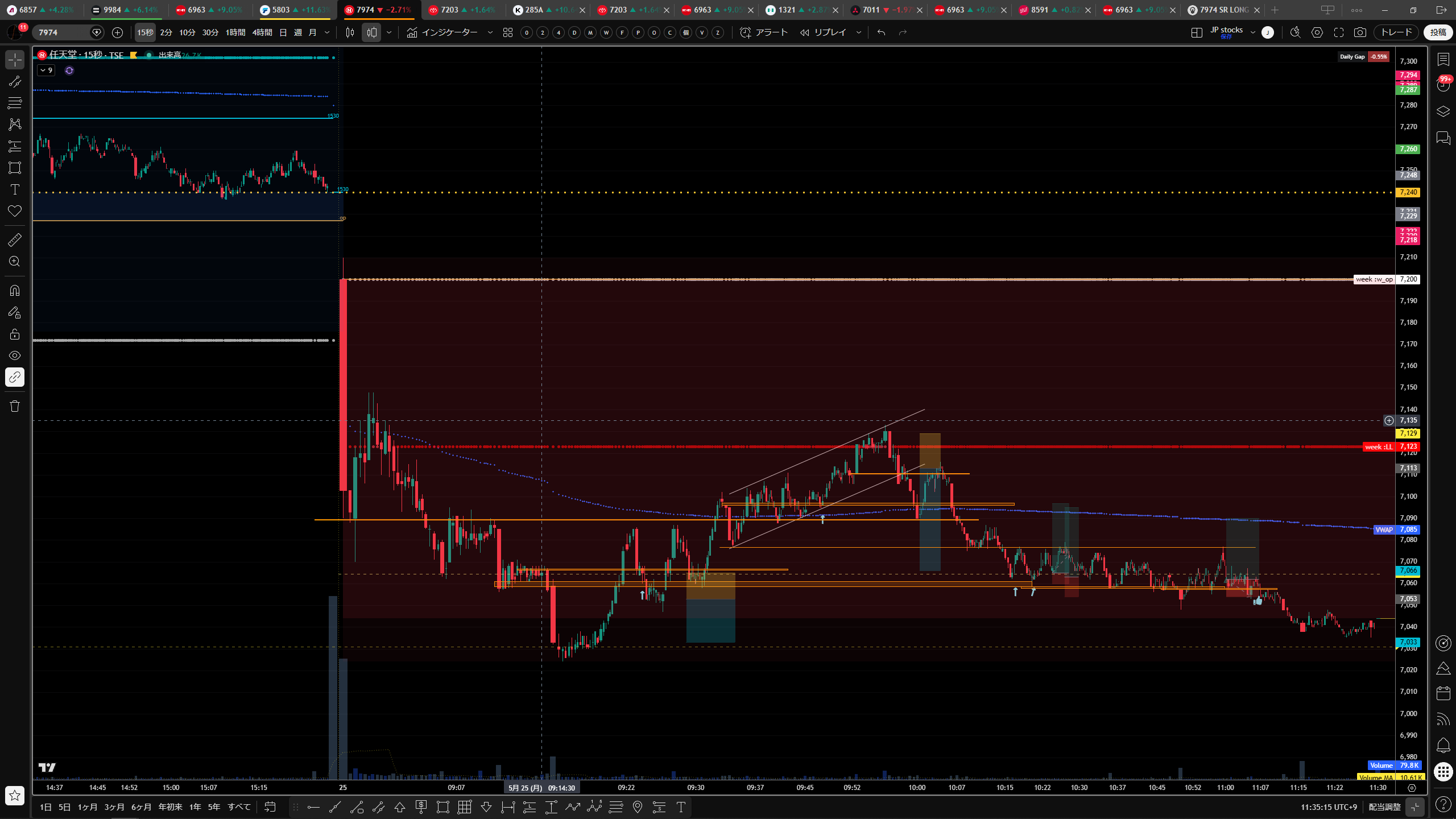Select the ruler measure tool
The width and height of the screenshot is (1456, 819).
click(15, 240)
